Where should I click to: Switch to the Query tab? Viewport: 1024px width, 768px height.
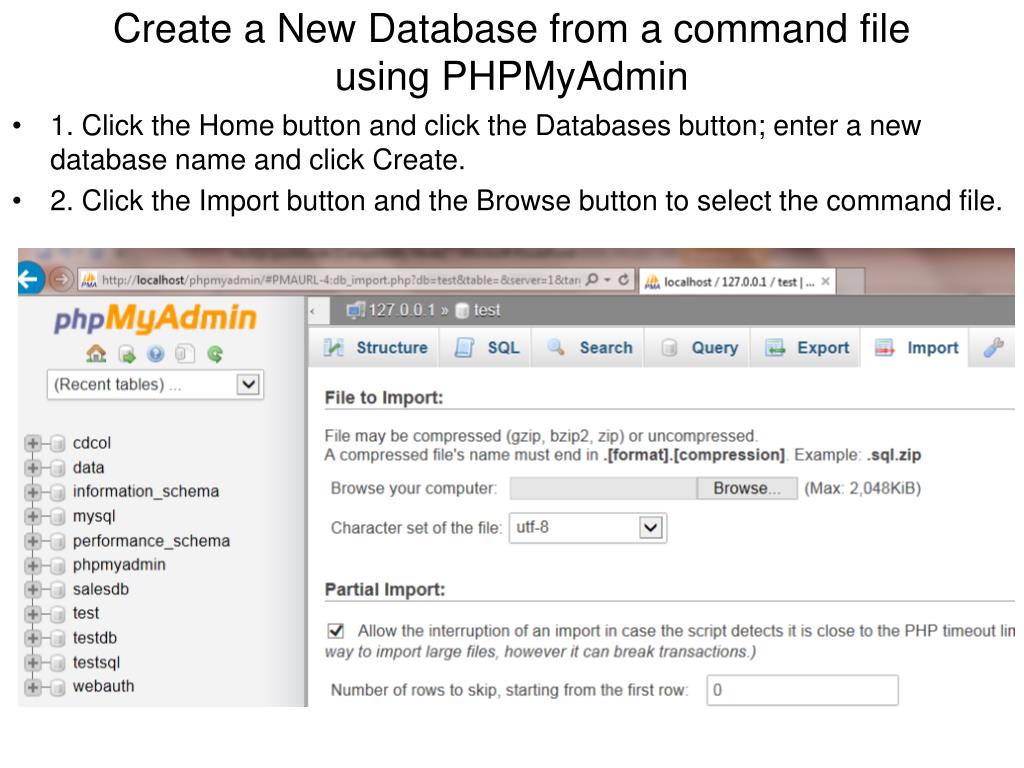(699, 348)
